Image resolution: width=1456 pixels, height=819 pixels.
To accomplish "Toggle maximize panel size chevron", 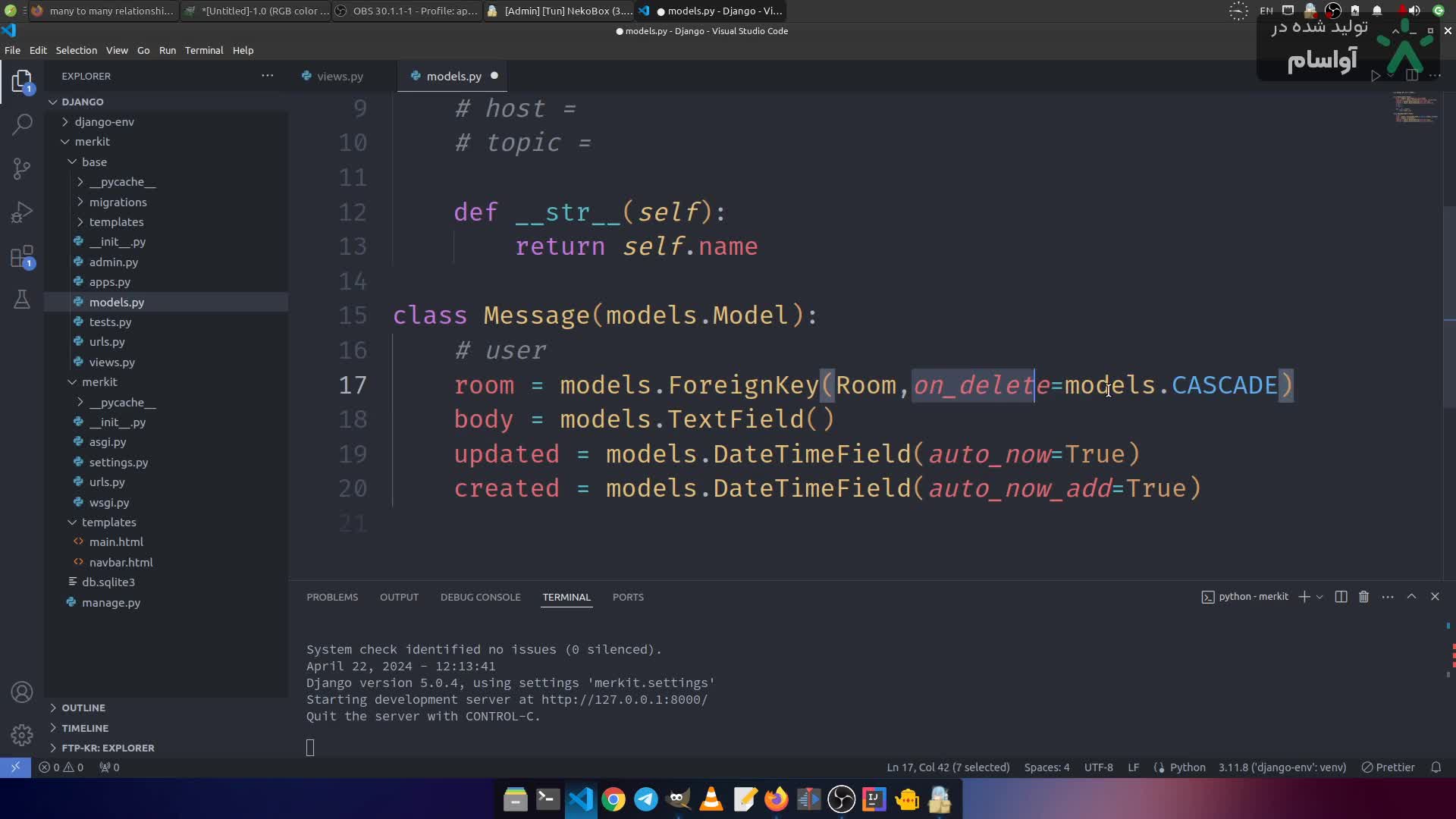I will pos(1411,597).
